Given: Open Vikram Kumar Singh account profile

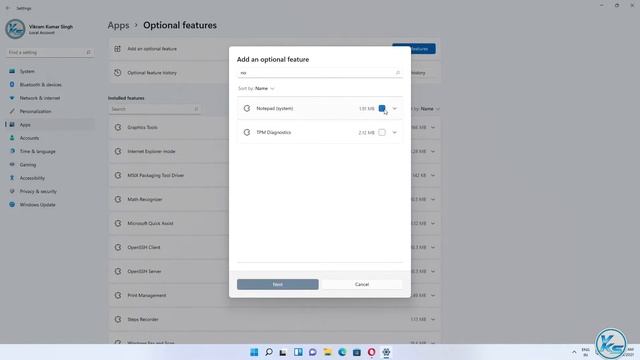Looking at the screenshot, I should 40,29.
